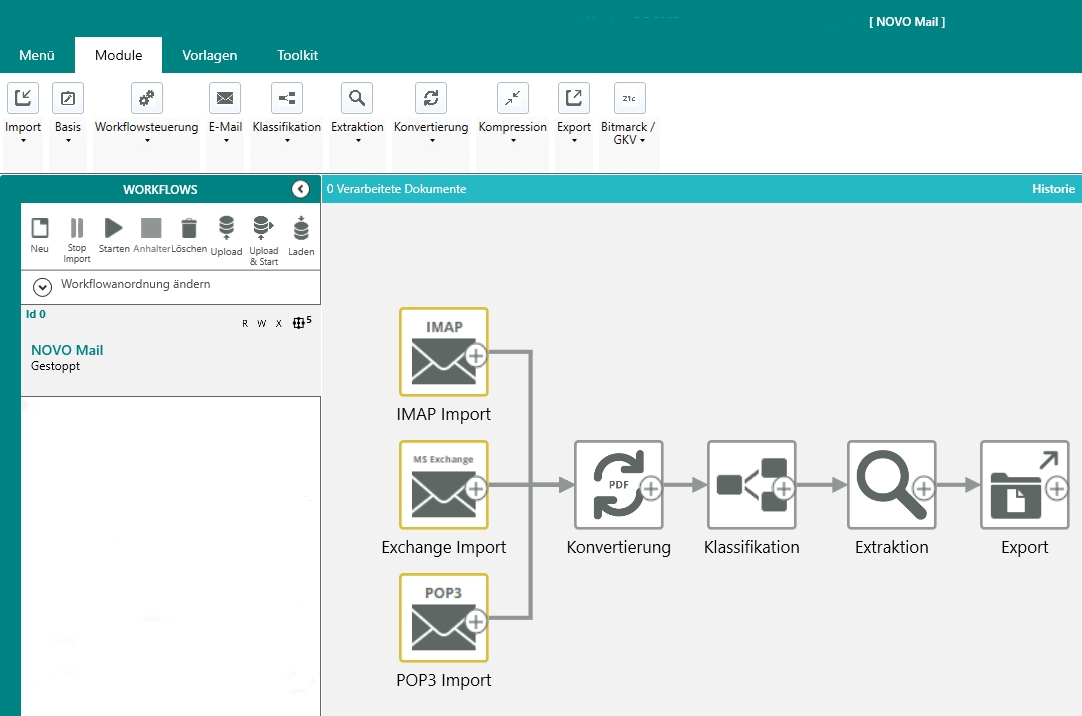Screen dimensions: 1082x716
Task: Expand Extraktion dropdown arrow in ribbon
Action: (x=357, y=141)
